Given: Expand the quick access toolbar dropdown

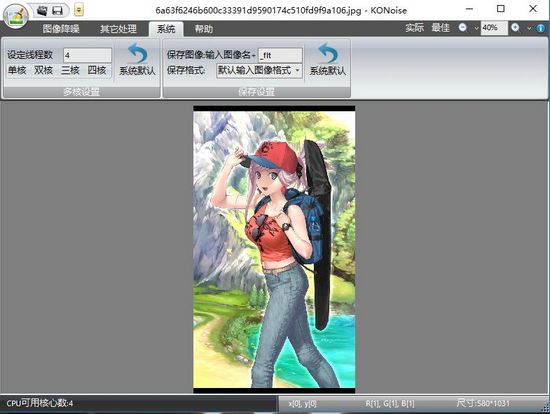Looking at the screenshot, I should [x=79, y=10].
